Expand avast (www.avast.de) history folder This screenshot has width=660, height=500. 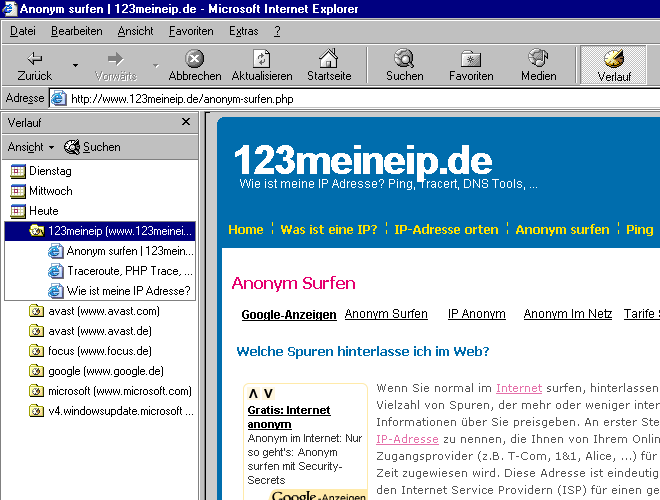coord(90,331)
